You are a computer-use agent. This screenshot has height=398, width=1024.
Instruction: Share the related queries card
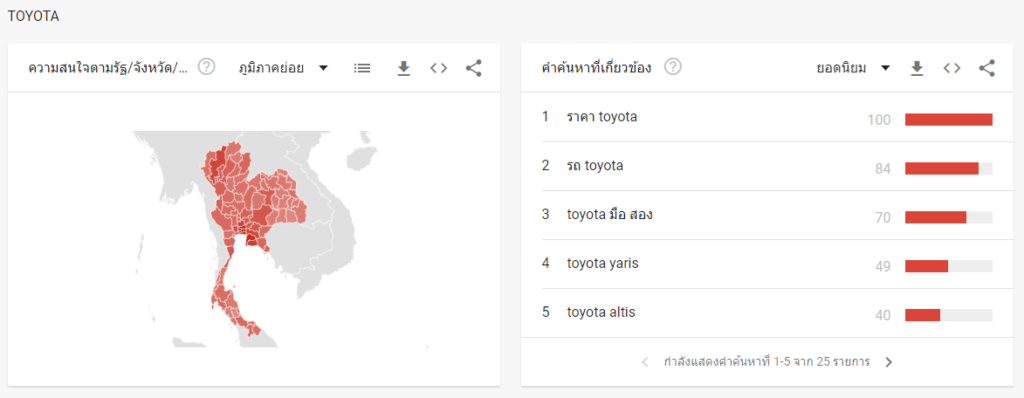point(987,68)
